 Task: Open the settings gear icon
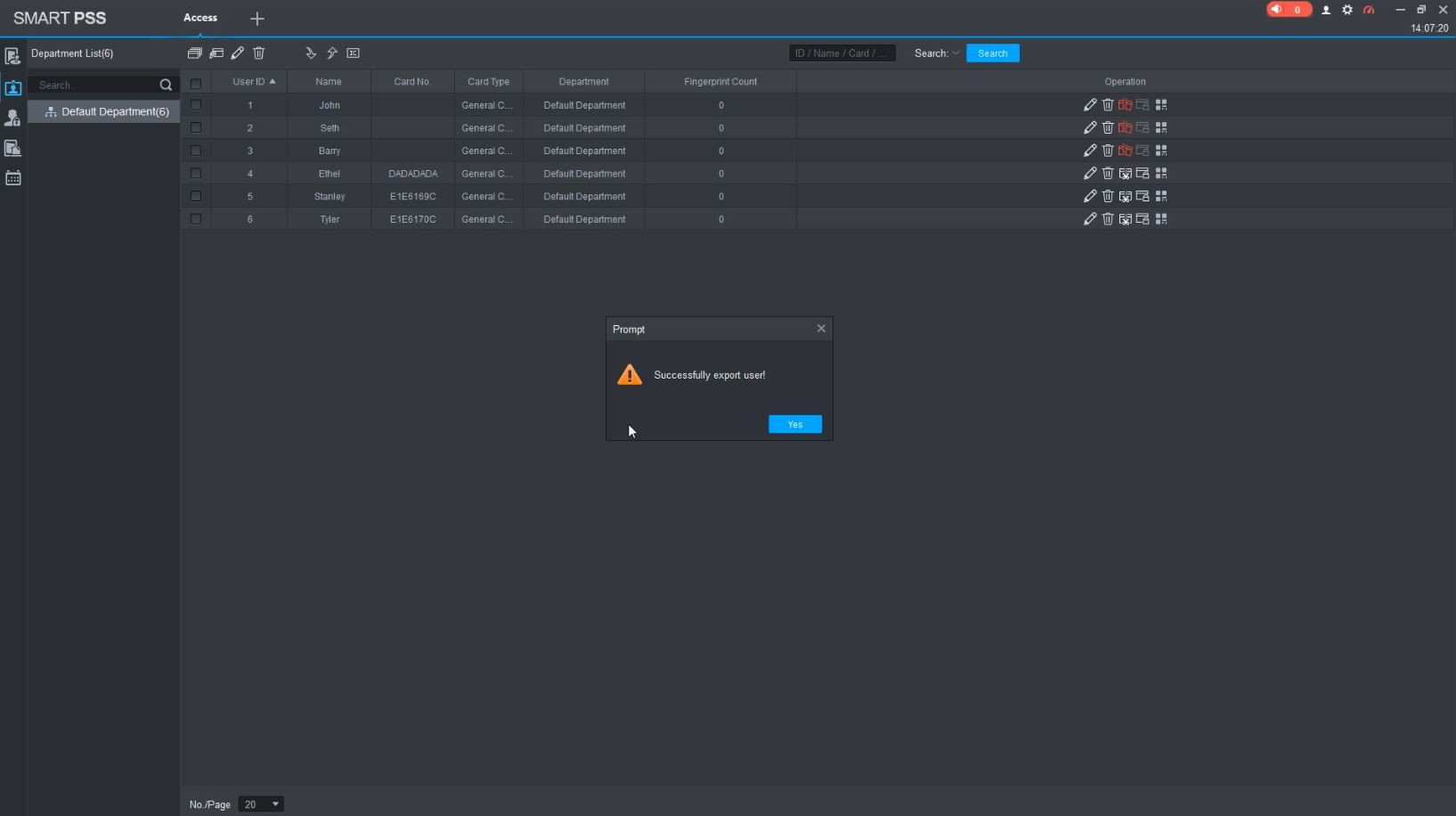[1347, 10]
